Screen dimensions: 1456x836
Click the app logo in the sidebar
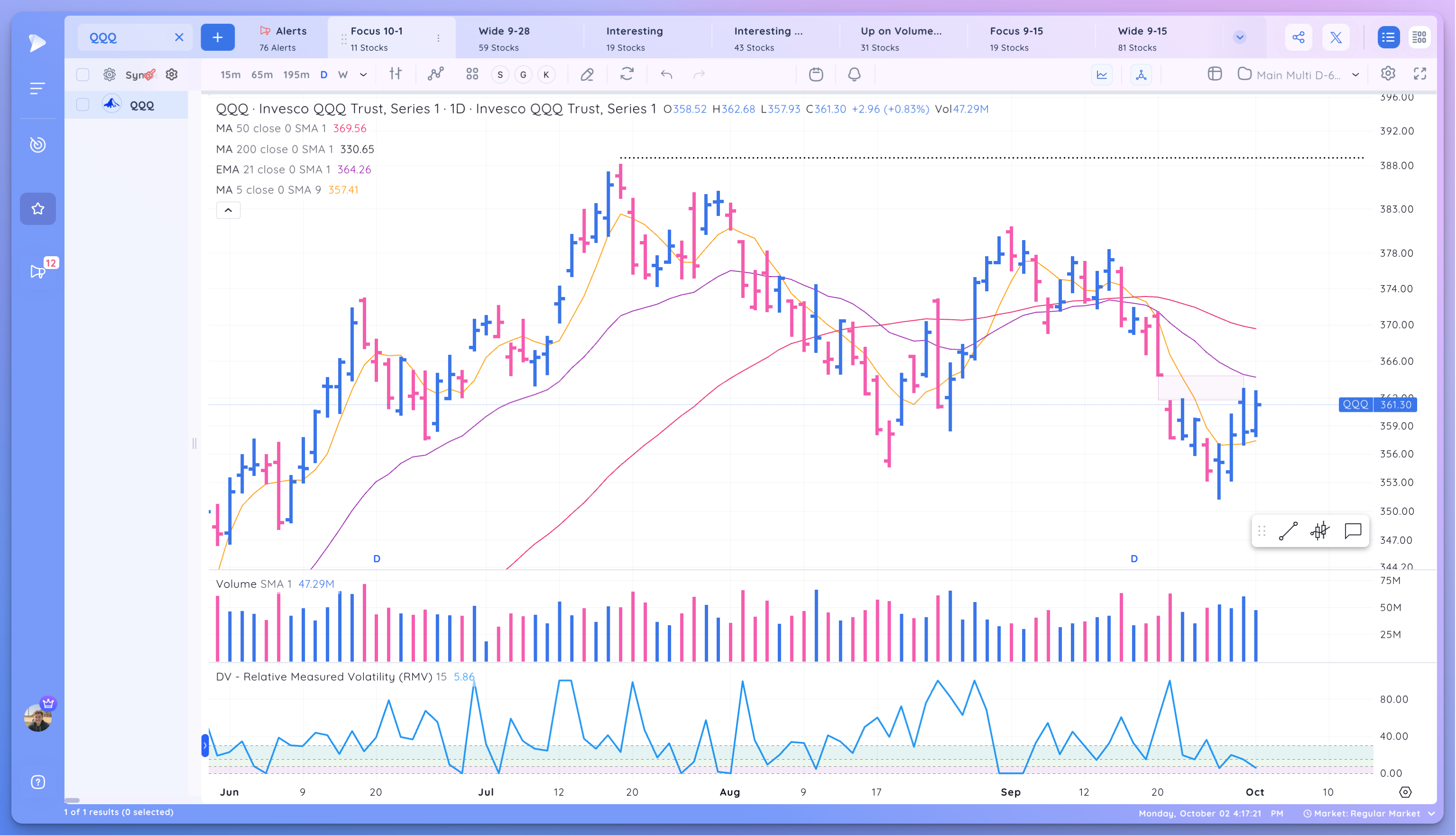pyautogui.click(x=37, y=43)
